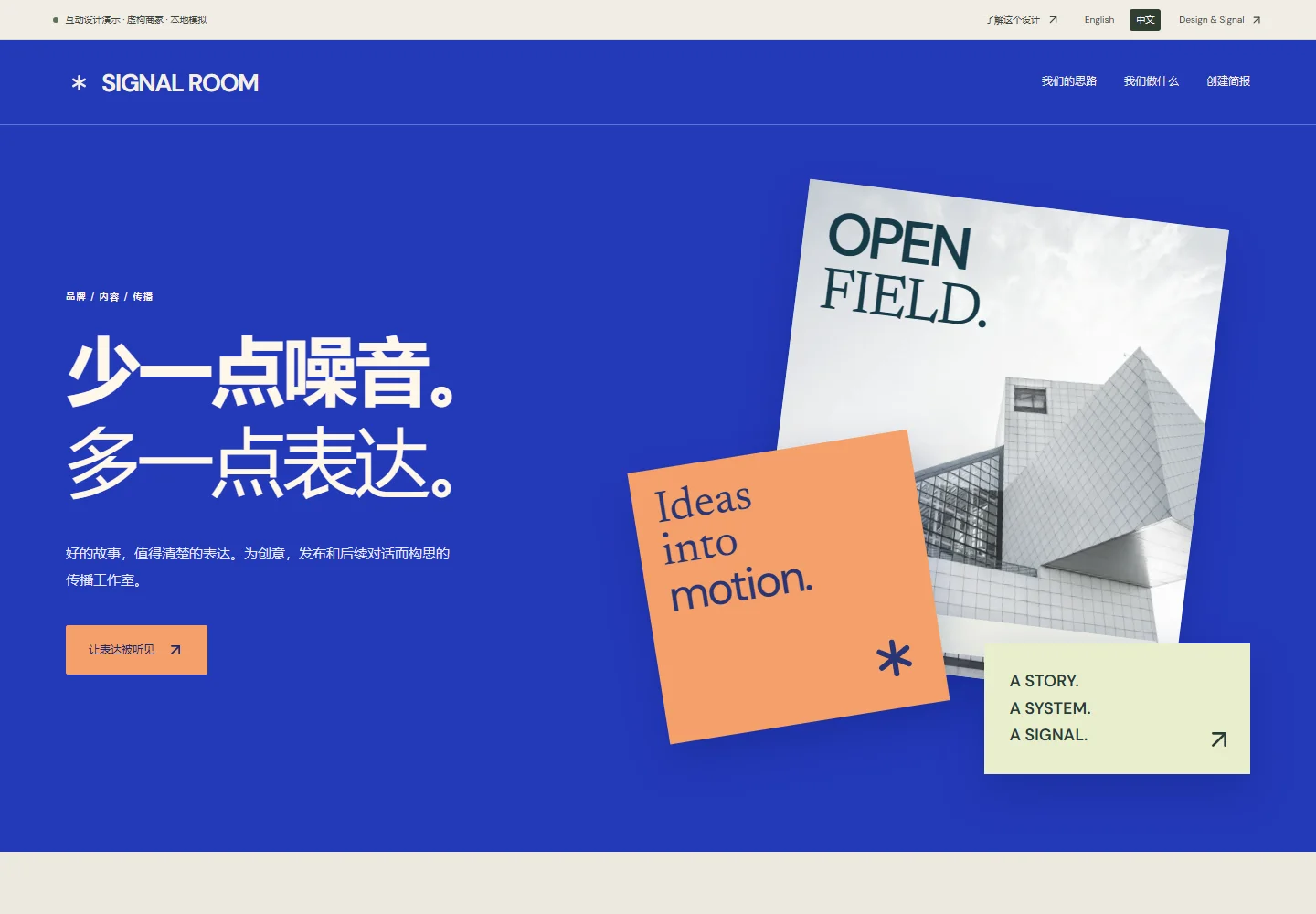Click the asterisk on the orange Ideas card
Image resolution: width=1316 pixels, height=914 pixels.
pyautogui.click(x=894, y=658)
